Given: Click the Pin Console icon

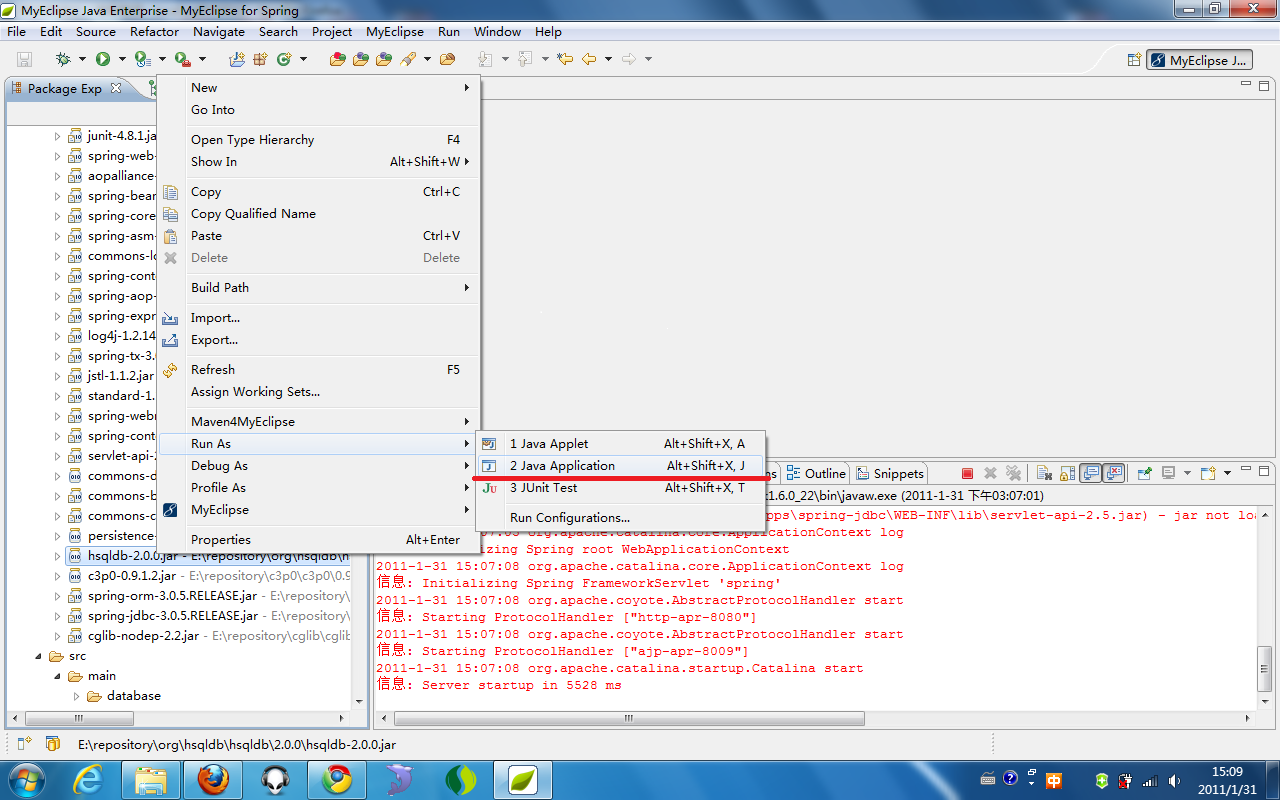Looking at the screenshot, I should click(1144, 473).
